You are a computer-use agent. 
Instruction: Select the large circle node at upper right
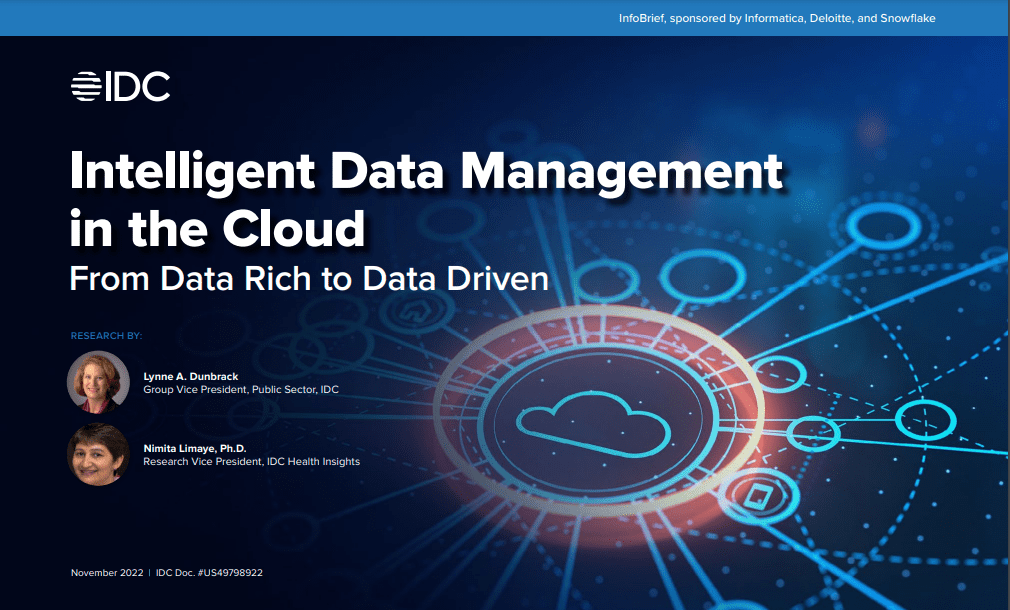[876, 222]
